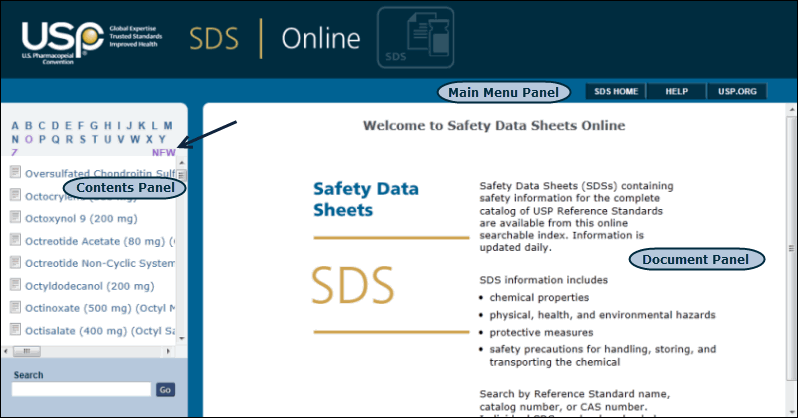Click the document panel vertical scrollbar thumb
798x418 pixels.
point(791,248)
